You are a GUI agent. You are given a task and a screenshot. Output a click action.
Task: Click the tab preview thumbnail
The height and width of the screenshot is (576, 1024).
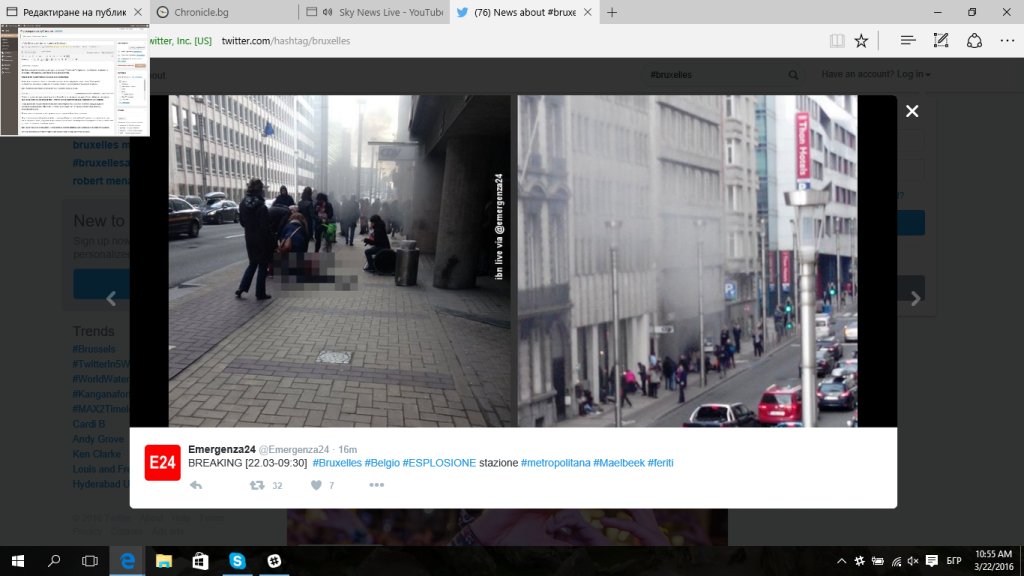click(x=75, y=80)
